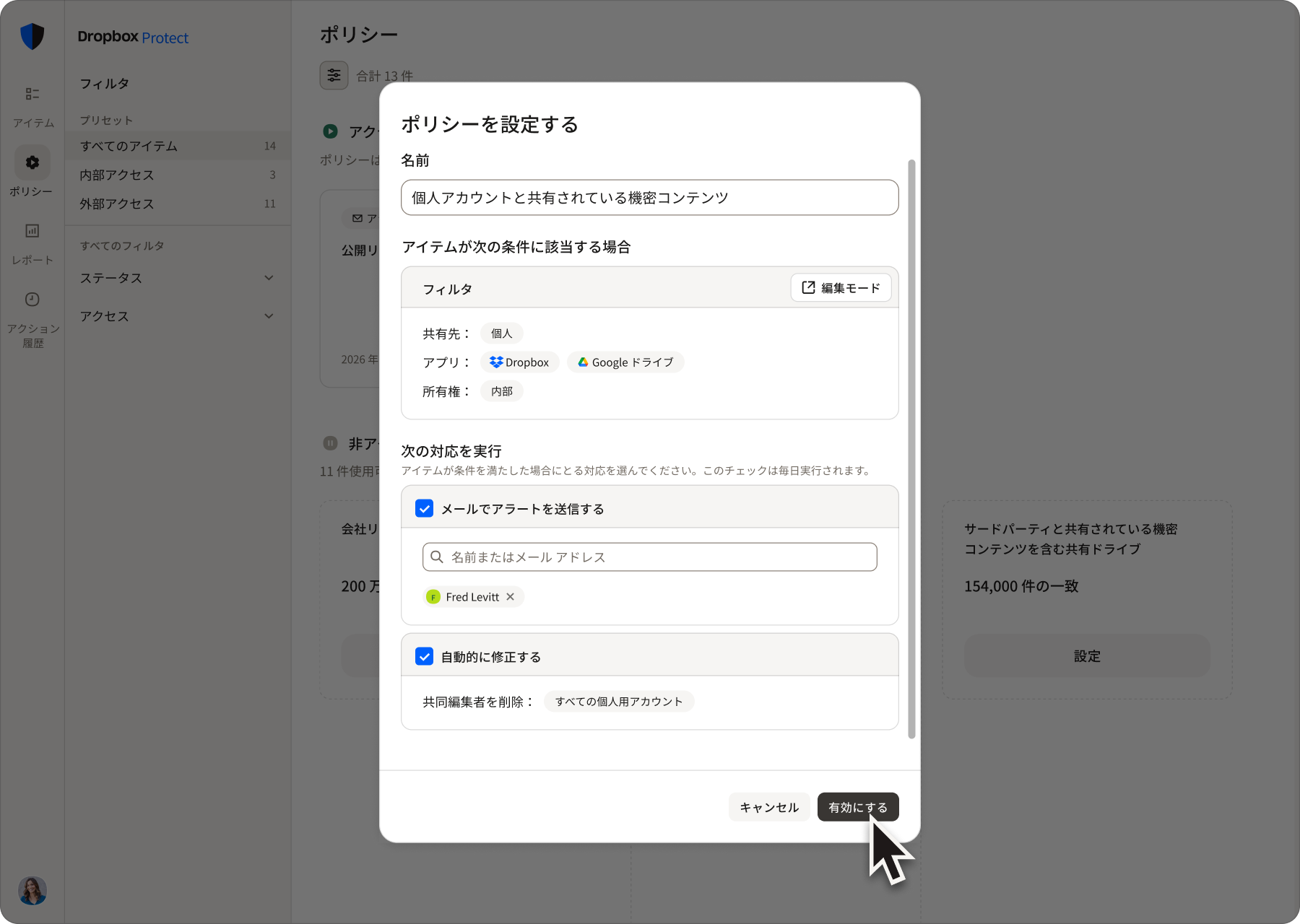
Task: Expand the ステータス filter chevron
Action: pyautogui.click(x=269, y=278)
